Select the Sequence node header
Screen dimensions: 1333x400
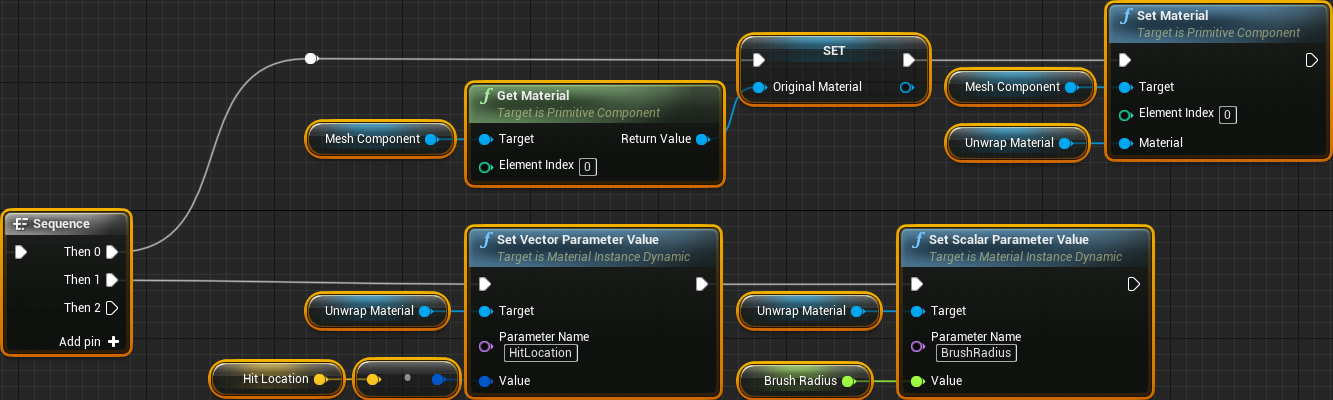pyautogui.click(x=67, y=224)
